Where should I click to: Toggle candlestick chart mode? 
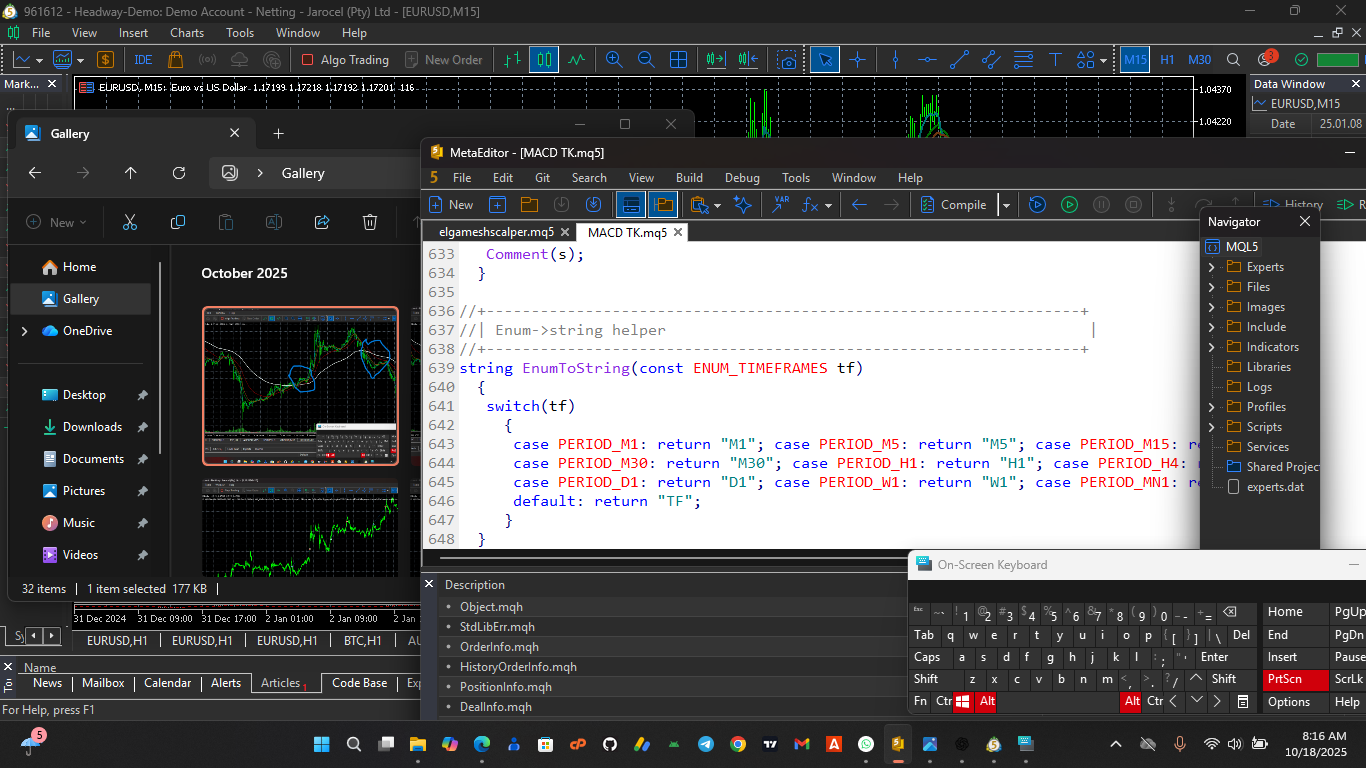point(544,60)
